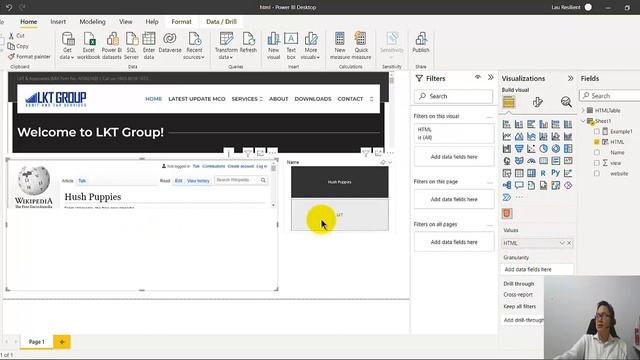This screenshot has width=640, height=360.
Task: Select the treemap visual
Action: pos(568,149)
